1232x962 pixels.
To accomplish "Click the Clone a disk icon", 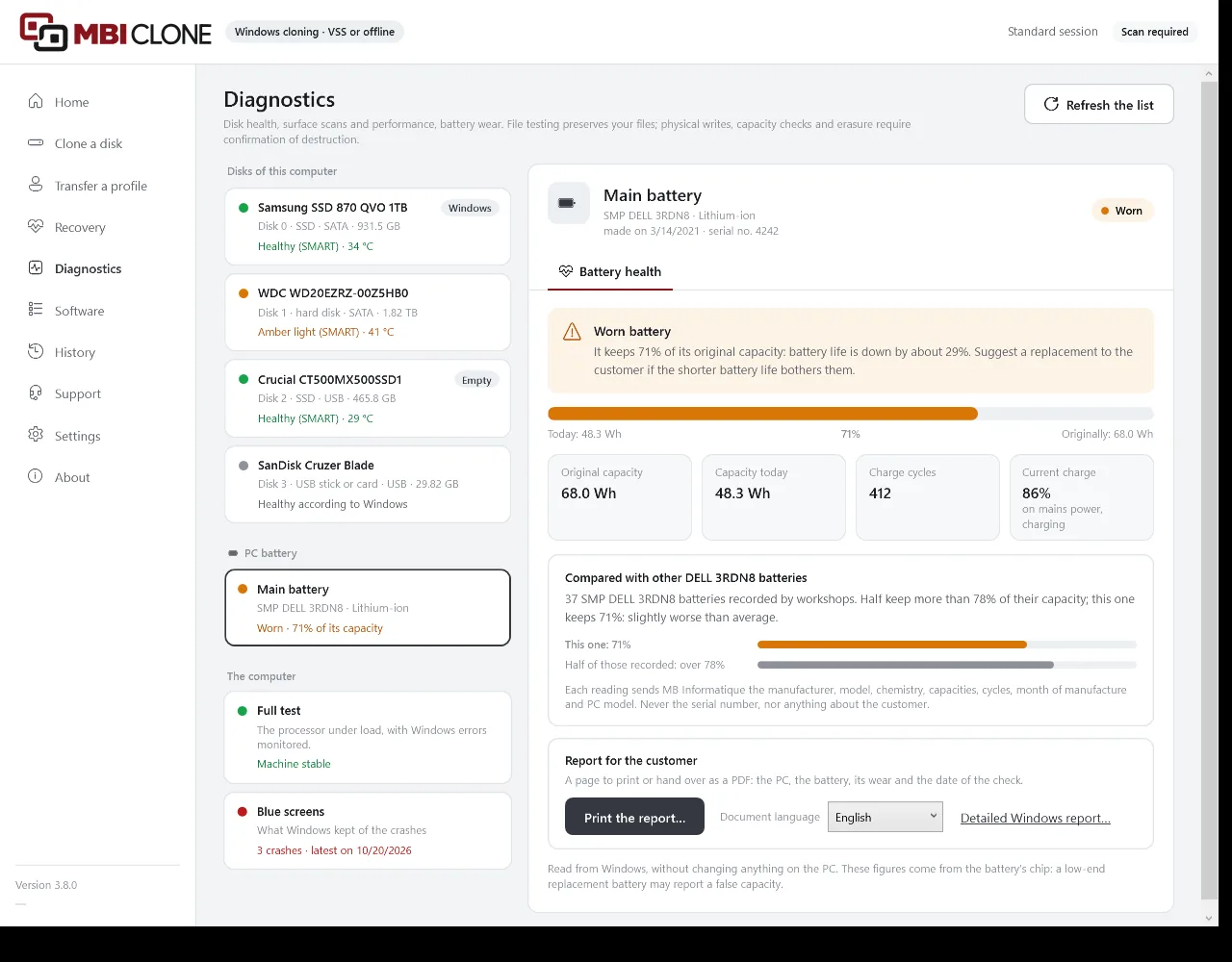I will (x=36, y=143).
